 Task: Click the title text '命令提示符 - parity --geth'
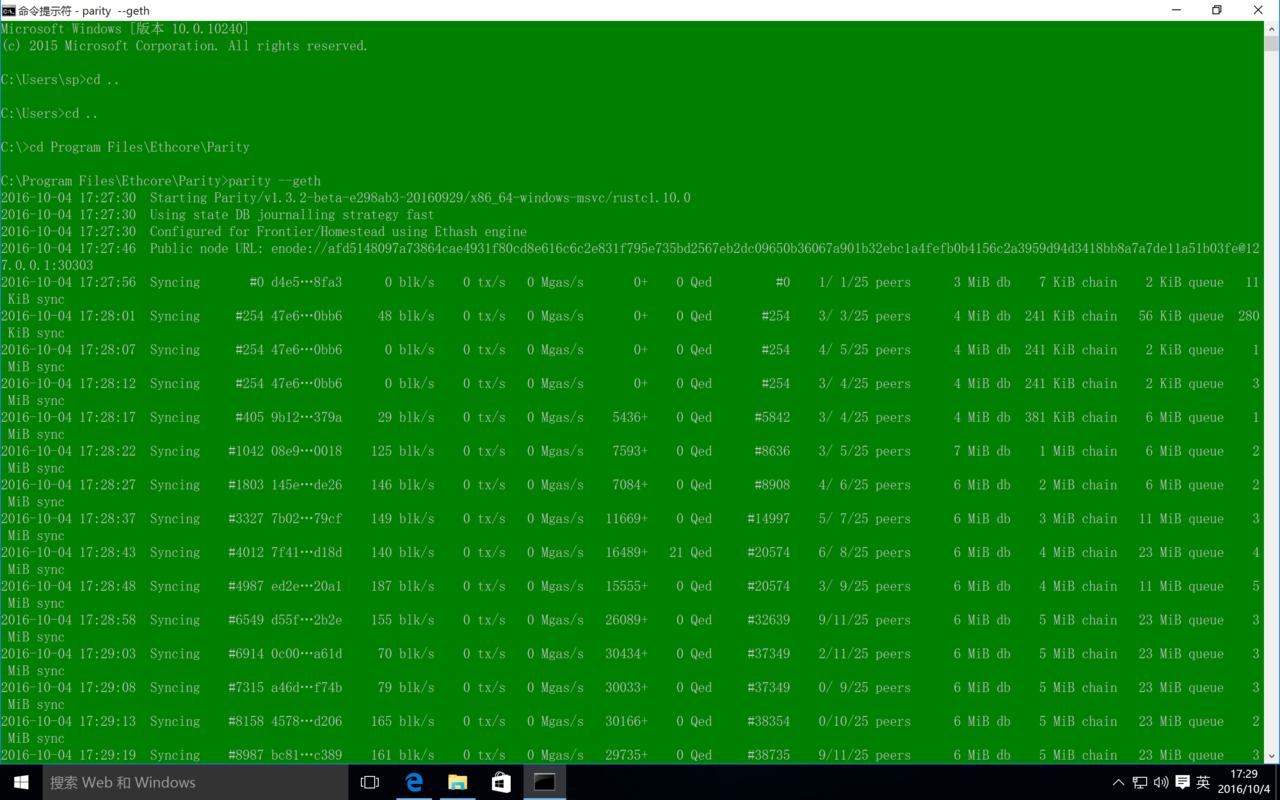click(84, 10)
